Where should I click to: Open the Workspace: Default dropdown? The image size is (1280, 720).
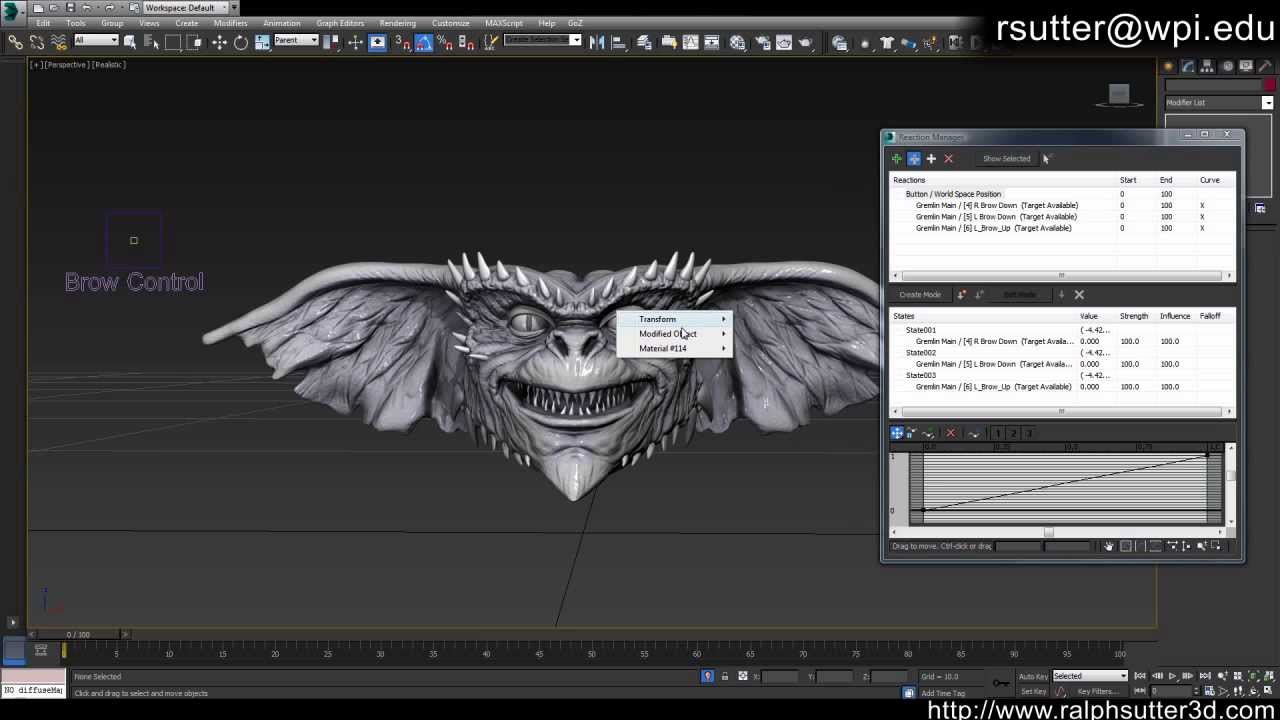pos(185,7)
